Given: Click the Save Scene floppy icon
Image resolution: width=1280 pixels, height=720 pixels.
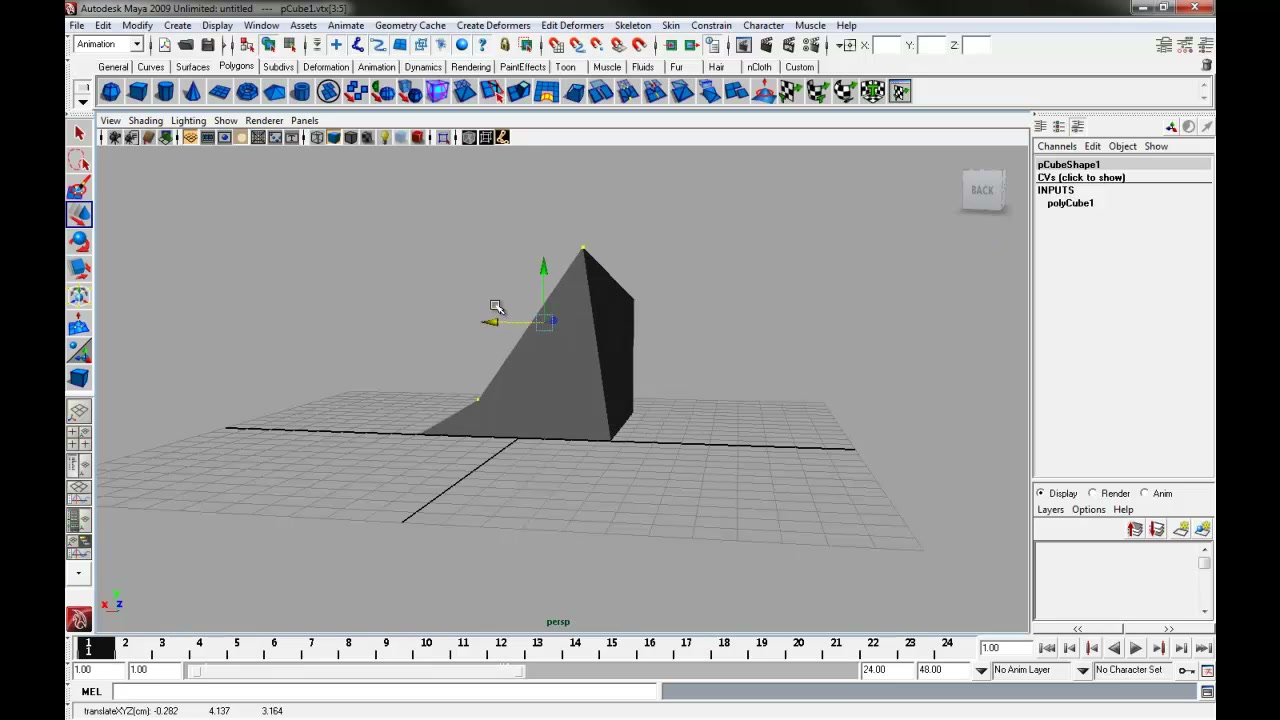Looking at the screenshot, I should click(x=208, y=45).
